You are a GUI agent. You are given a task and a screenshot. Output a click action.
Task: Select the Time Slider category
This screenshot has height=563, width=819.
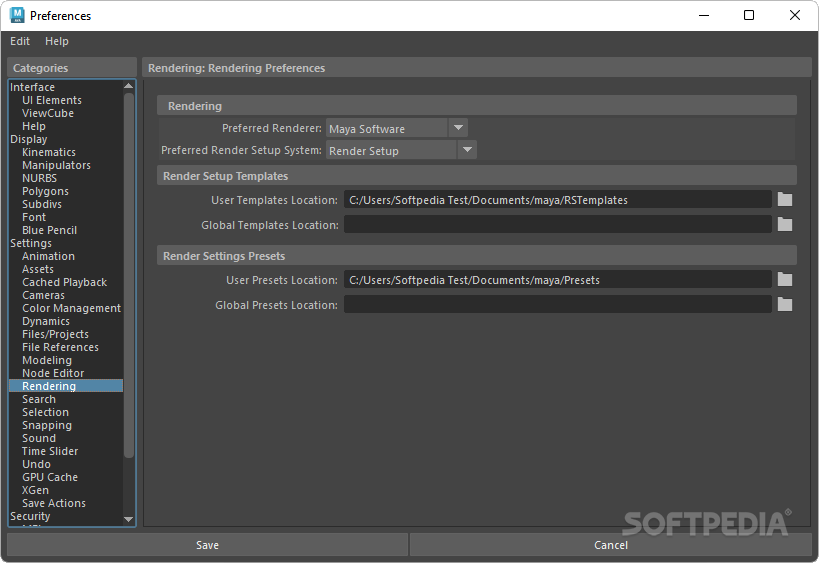[50, 451]
